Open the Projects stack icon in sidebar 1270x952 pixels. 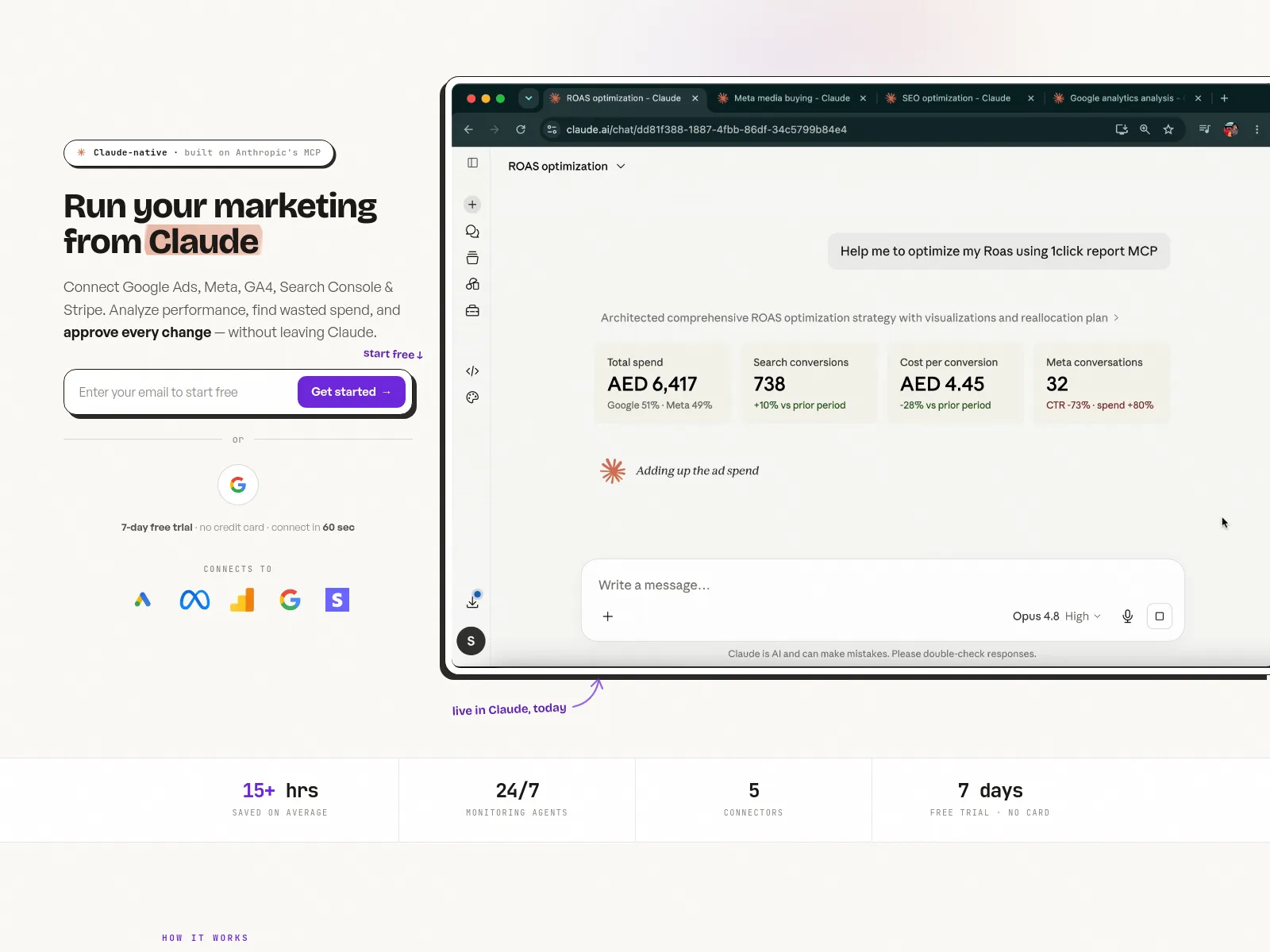coord(472,258)
